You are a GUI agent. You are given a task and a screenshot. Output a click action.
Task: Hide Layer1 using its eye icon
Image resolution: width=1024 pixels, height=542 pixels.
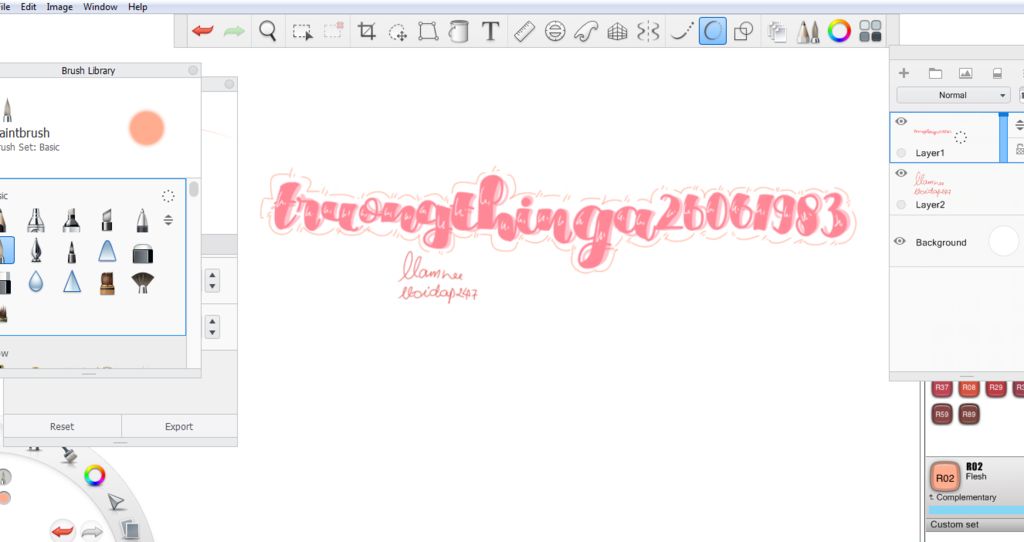pyautogui.click(x=901, y=121)
